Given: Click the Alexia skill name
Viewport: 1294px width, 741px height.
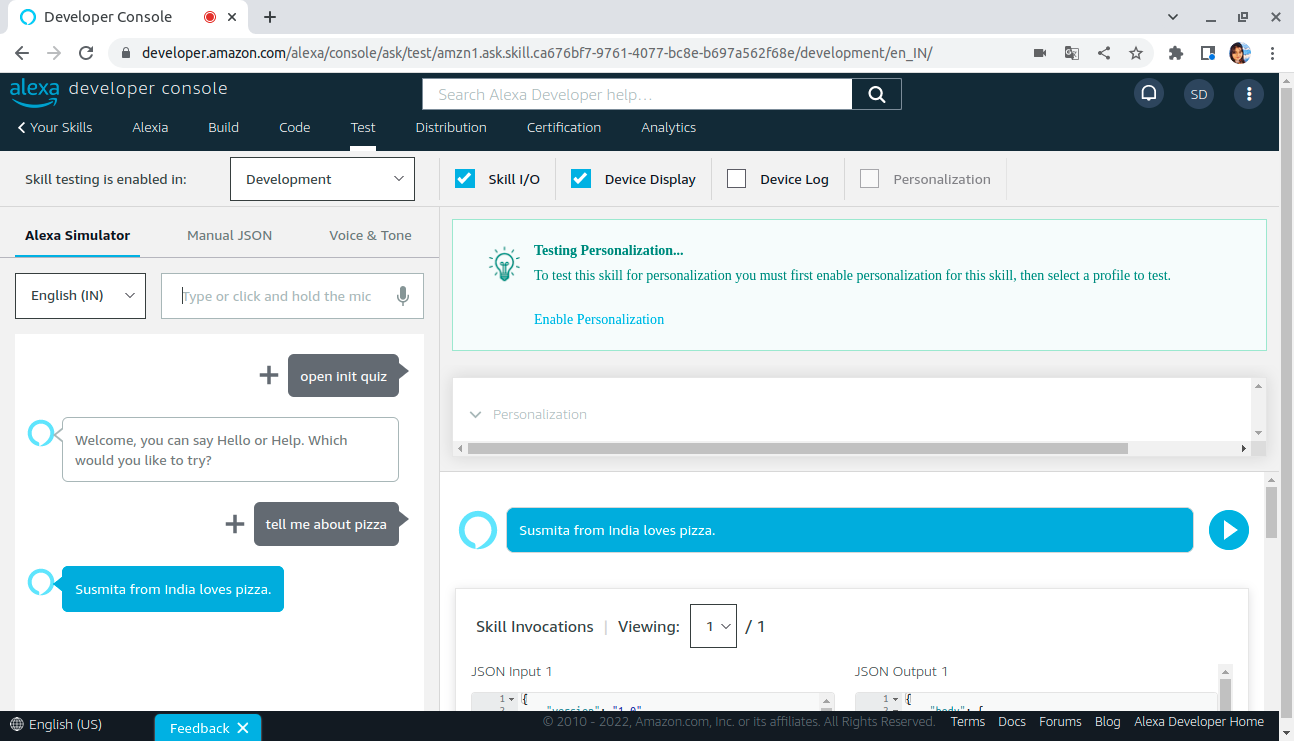Looking at the screenshot, I should coord(150,127).
